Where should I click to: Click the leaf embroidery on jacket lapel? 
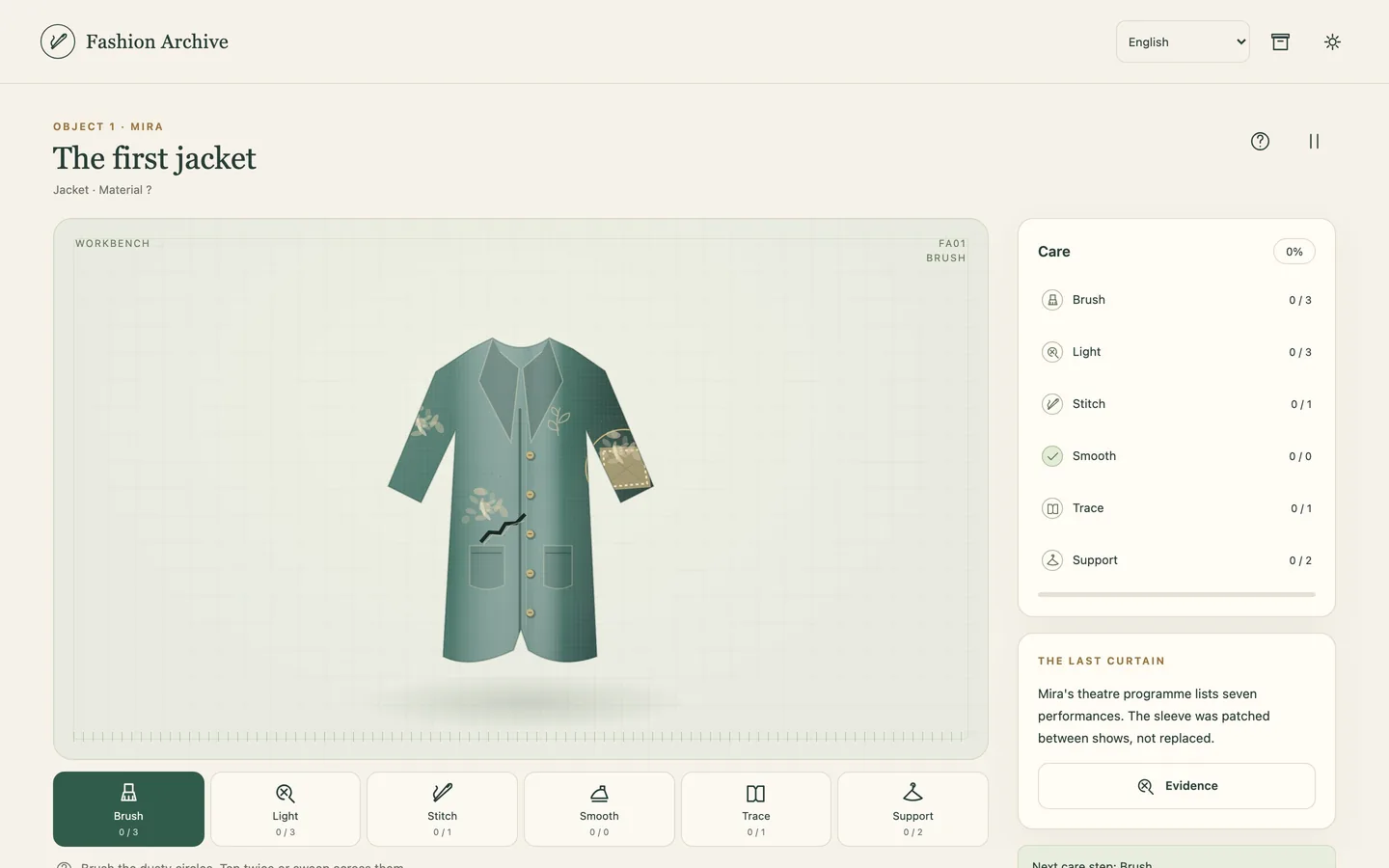coord(558,419)
